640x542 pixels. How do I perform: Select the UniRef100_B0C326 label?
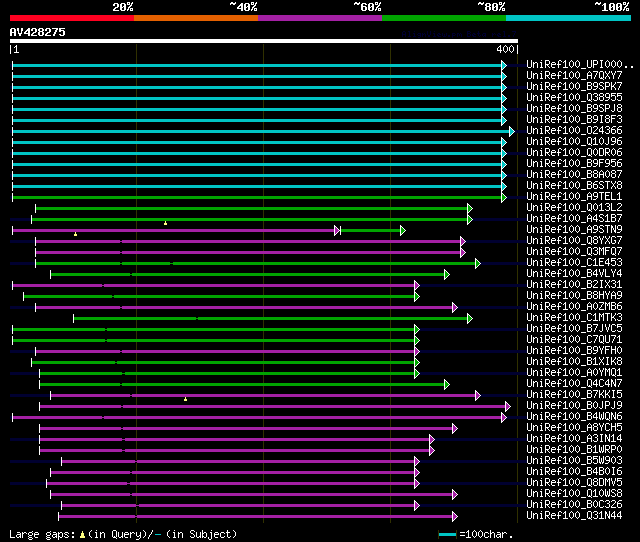point(574,504)
